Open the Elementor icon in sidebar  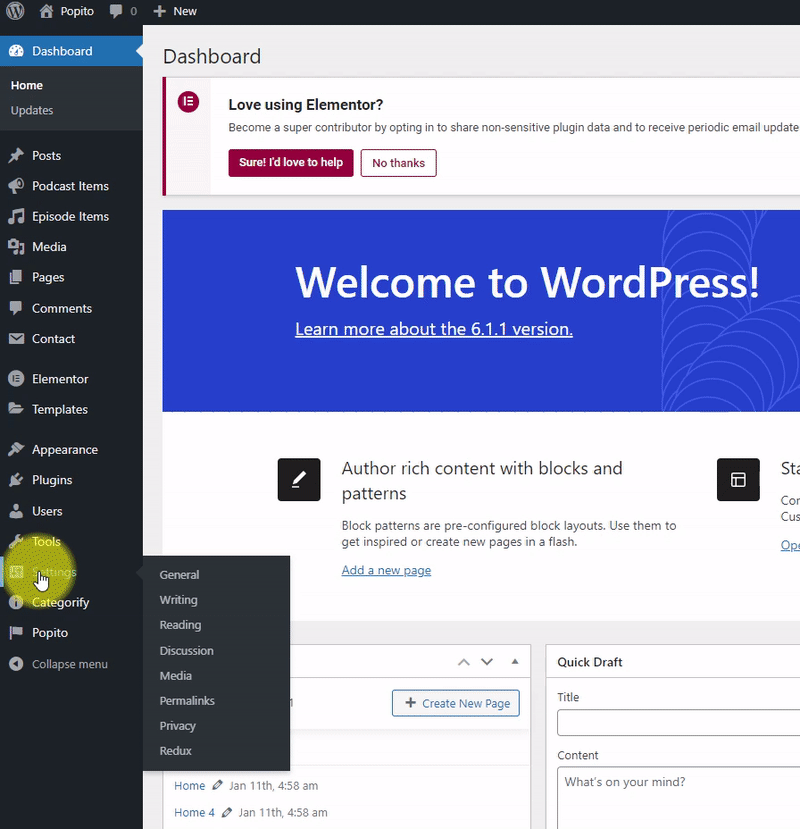(x=16, y=379)
